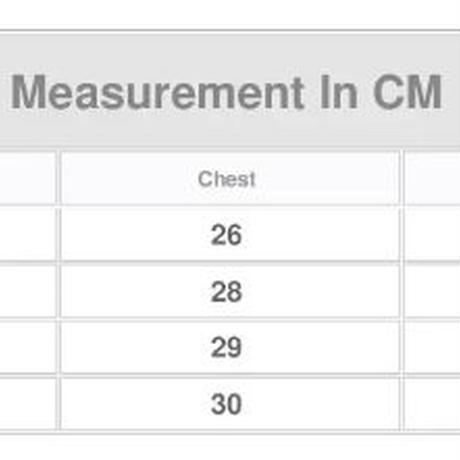Select the cell containing 26
This screenshot has width=460, height=460.
pos(230,235)
